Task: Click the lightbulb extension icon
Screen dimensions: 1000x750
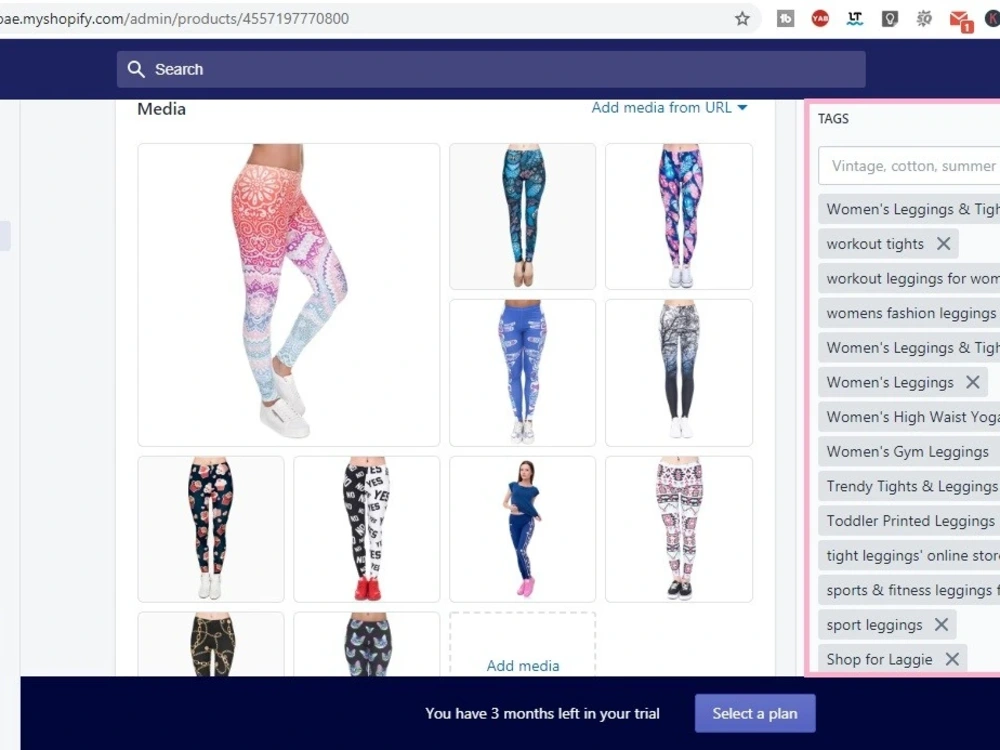Action: 890,18
